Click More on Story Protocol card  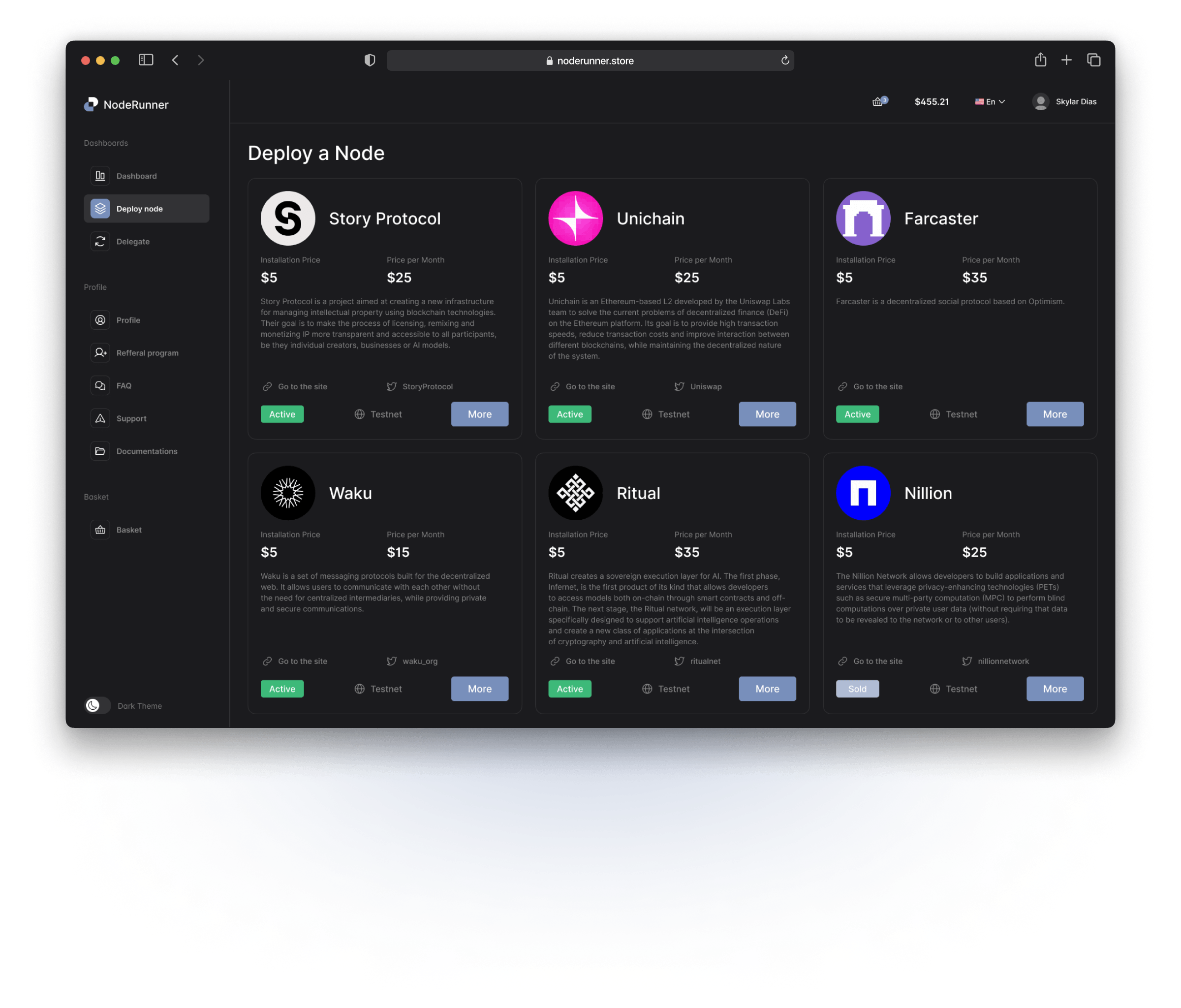coord(479,414)
